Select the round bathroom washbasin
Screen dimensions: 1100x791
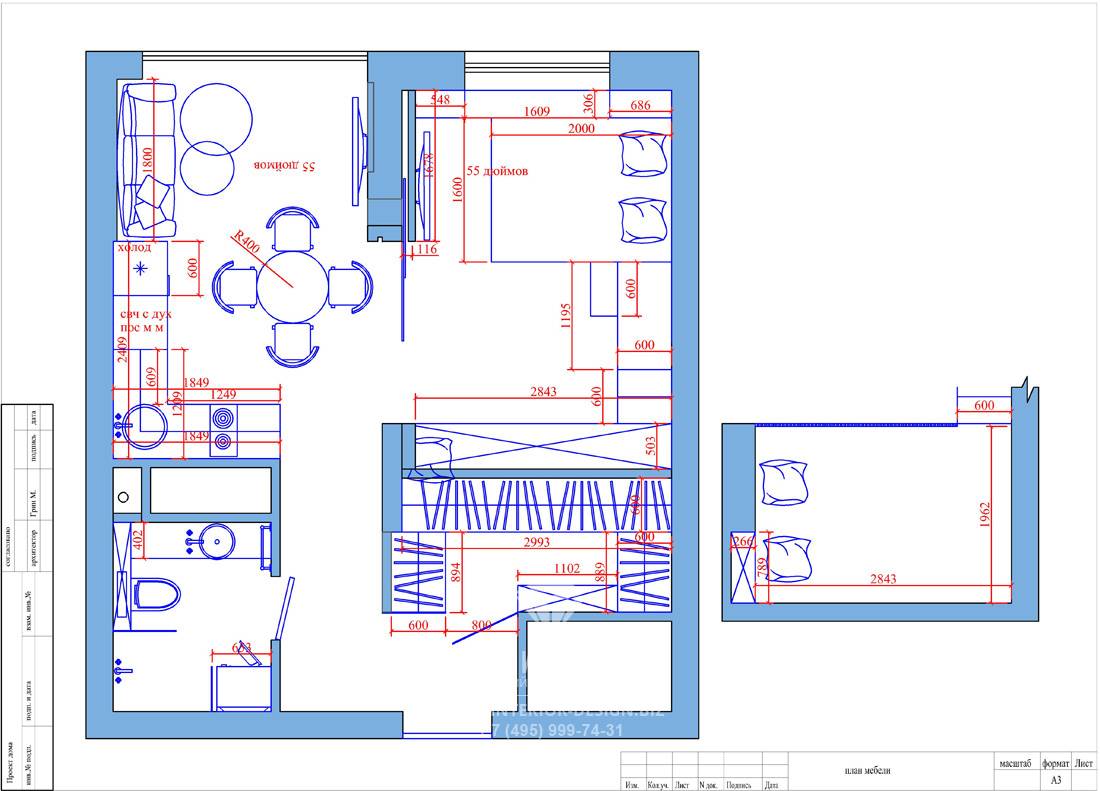point(217,542)
